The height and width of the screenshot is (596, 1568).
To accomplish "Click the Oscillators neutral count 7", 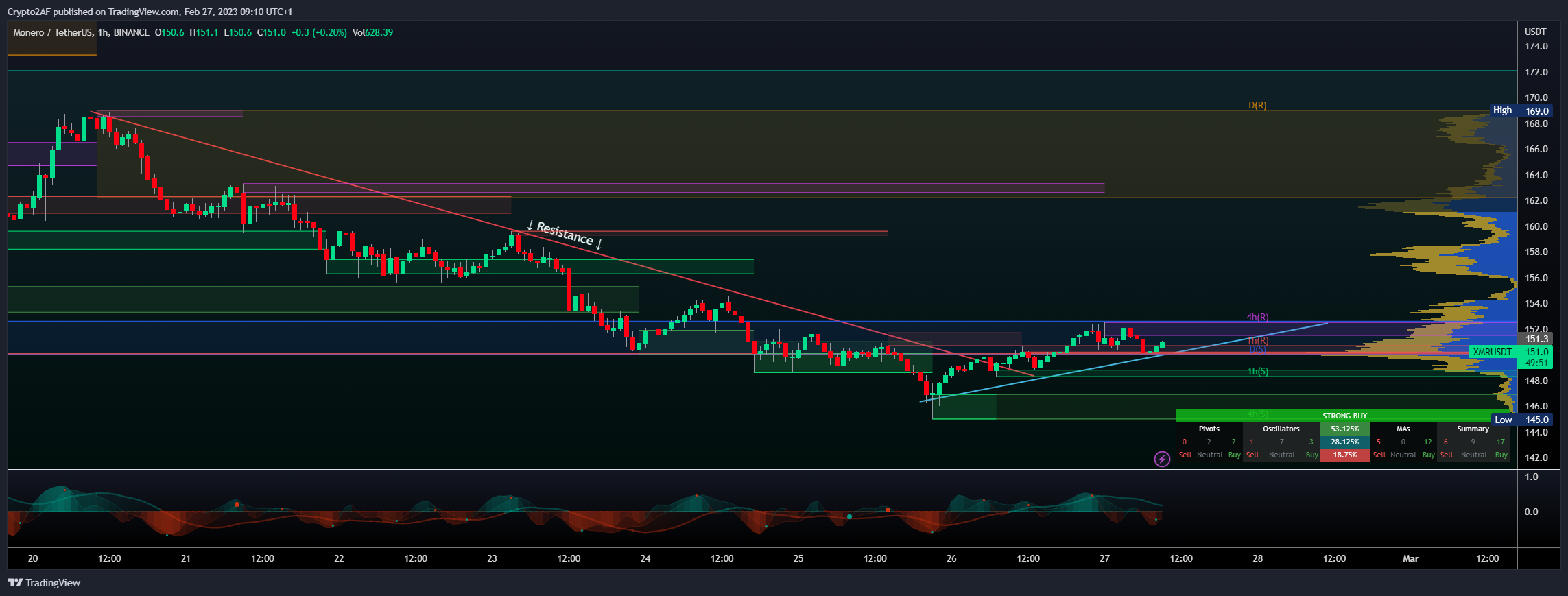I will [x=1281, y=442].
